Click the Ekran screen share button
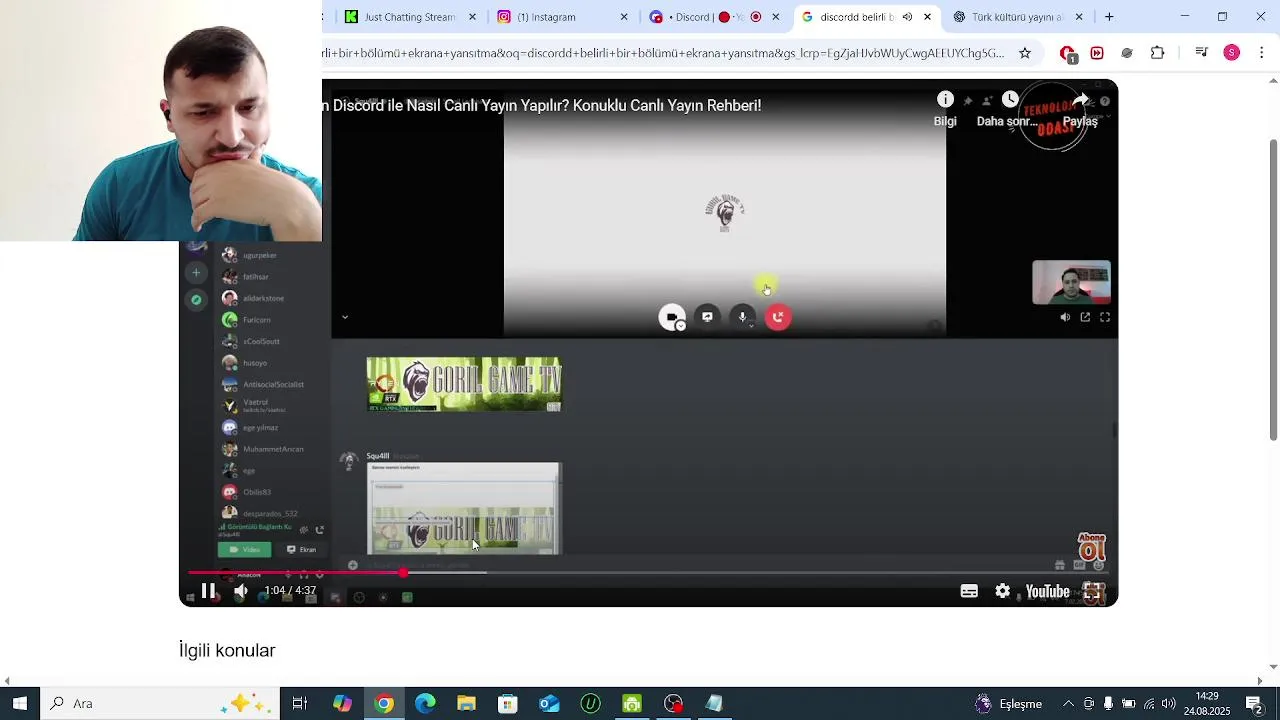The image size is (1280, 720). (301, 549)
